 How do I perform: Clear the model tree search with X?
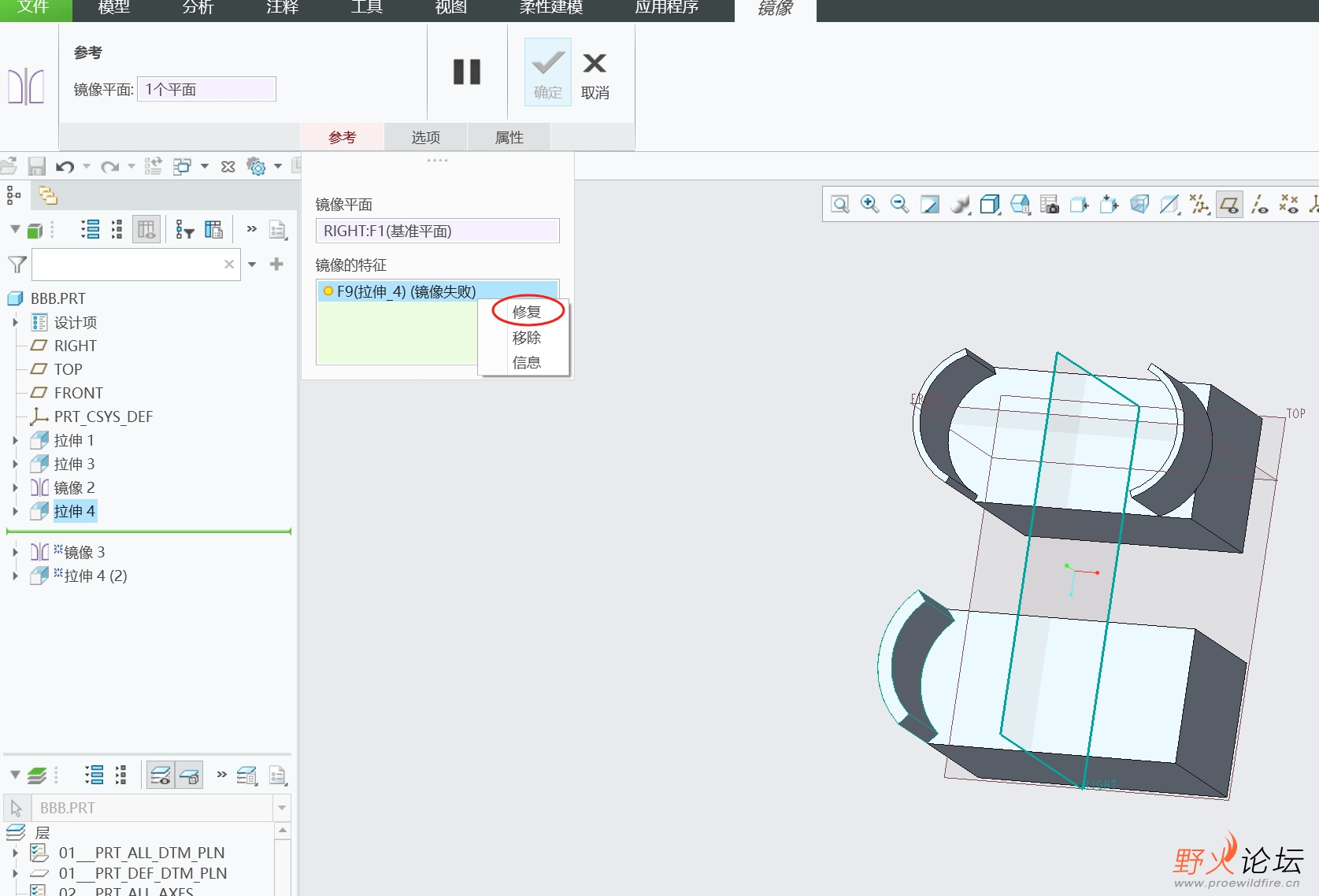(x=229, y=265)
